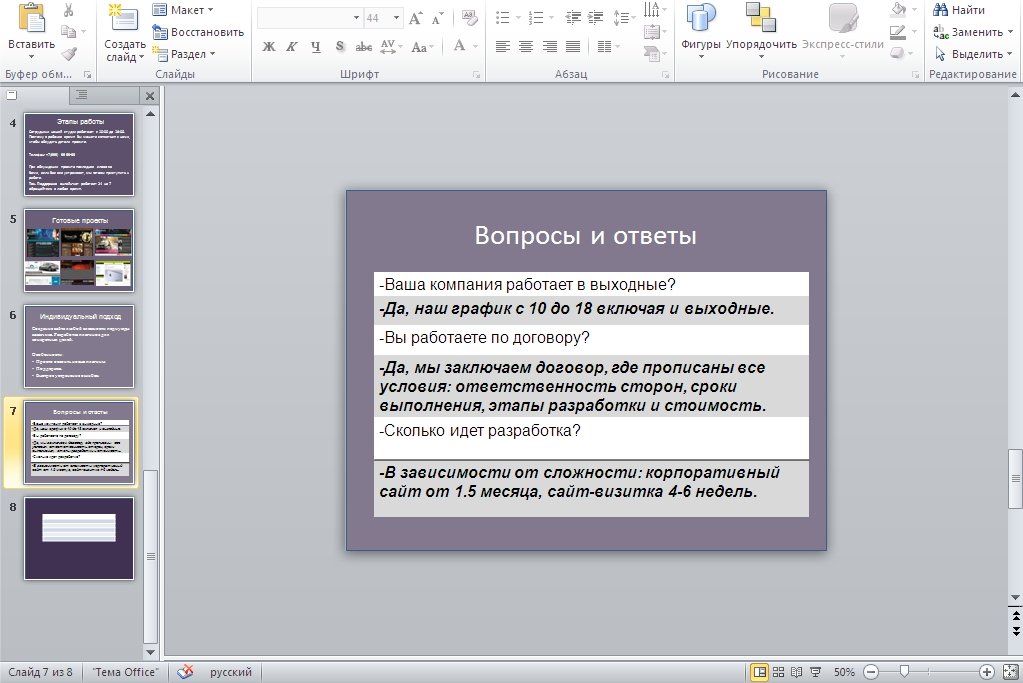The height and width of the screenshot is (683, 1023).
Task: Center the text alignment
Action: tap(526, 46)
